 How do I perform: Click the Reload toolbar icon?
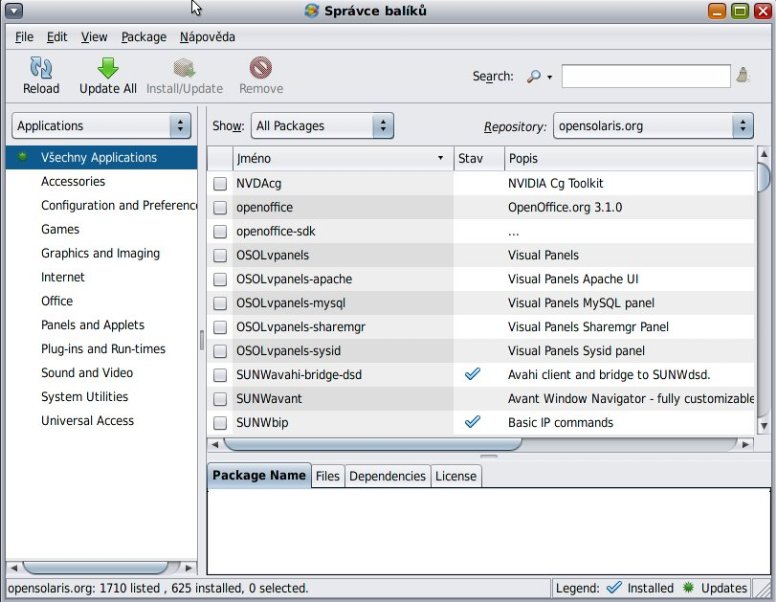point(41,68)
